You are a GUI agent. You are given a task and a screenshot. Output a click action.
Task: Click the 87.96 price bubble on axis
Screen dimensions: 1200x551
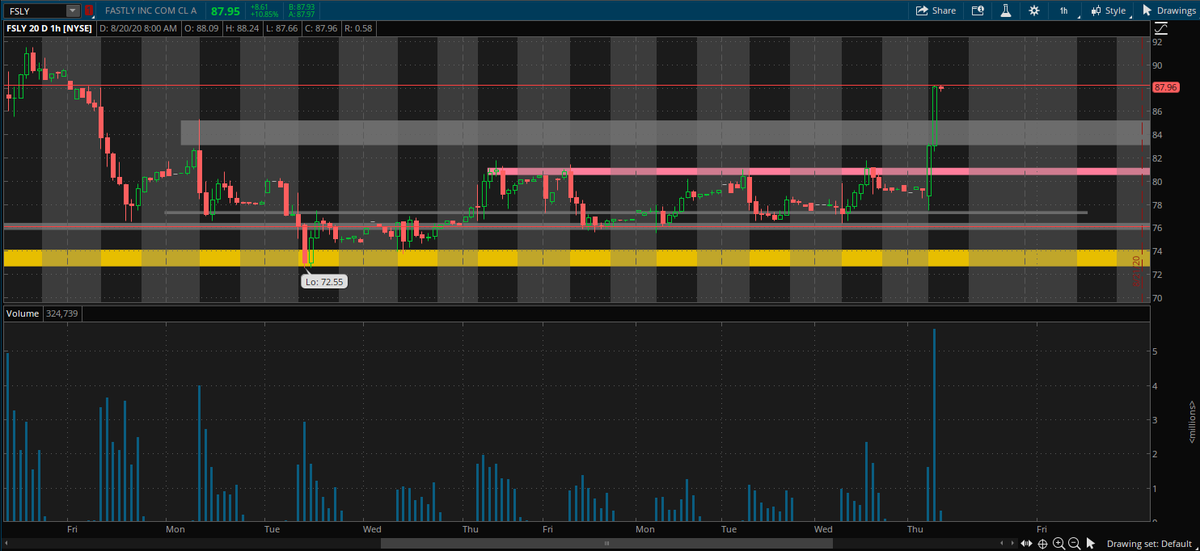point(1164,87)
